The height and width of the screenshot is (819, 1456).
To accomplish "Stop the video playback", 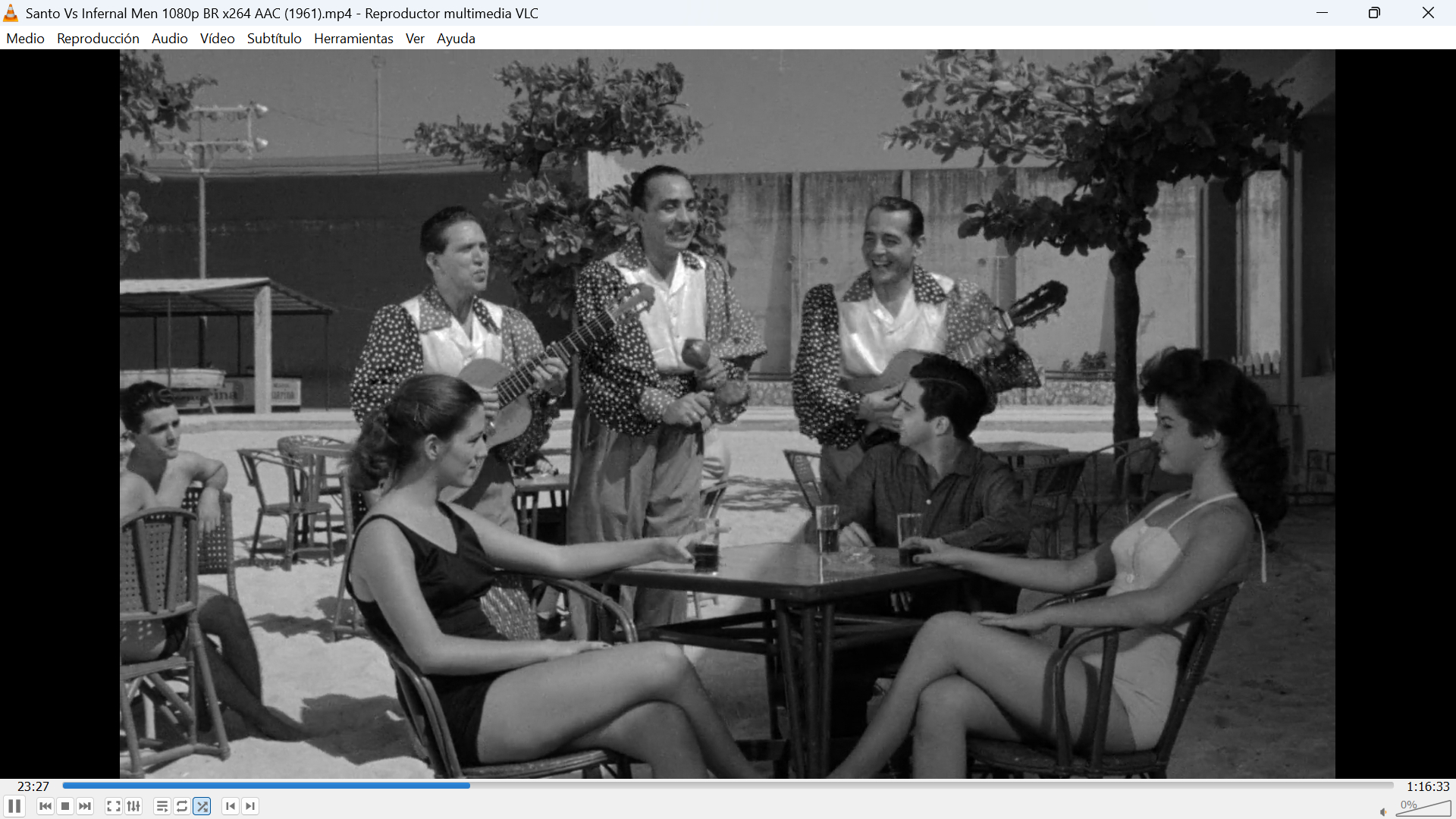I will tap(65, 806).
